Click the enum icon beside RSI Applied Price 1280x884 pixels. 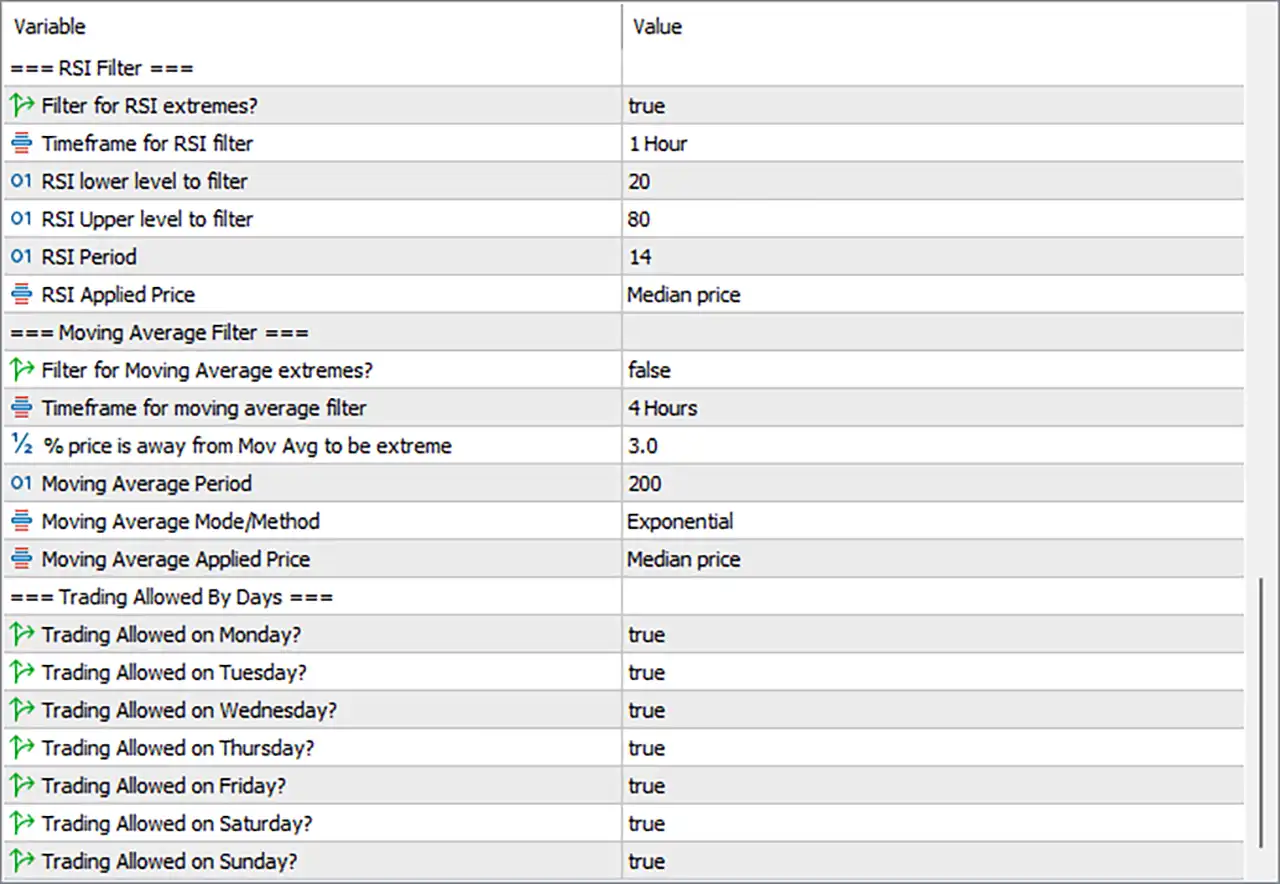pyautogui.click(x=21, y=295)
